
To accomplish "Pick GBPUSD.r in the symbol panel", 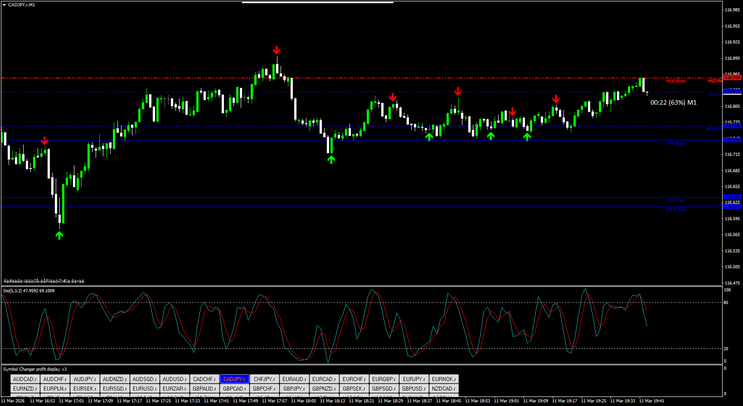I will [x=414, y=388].
